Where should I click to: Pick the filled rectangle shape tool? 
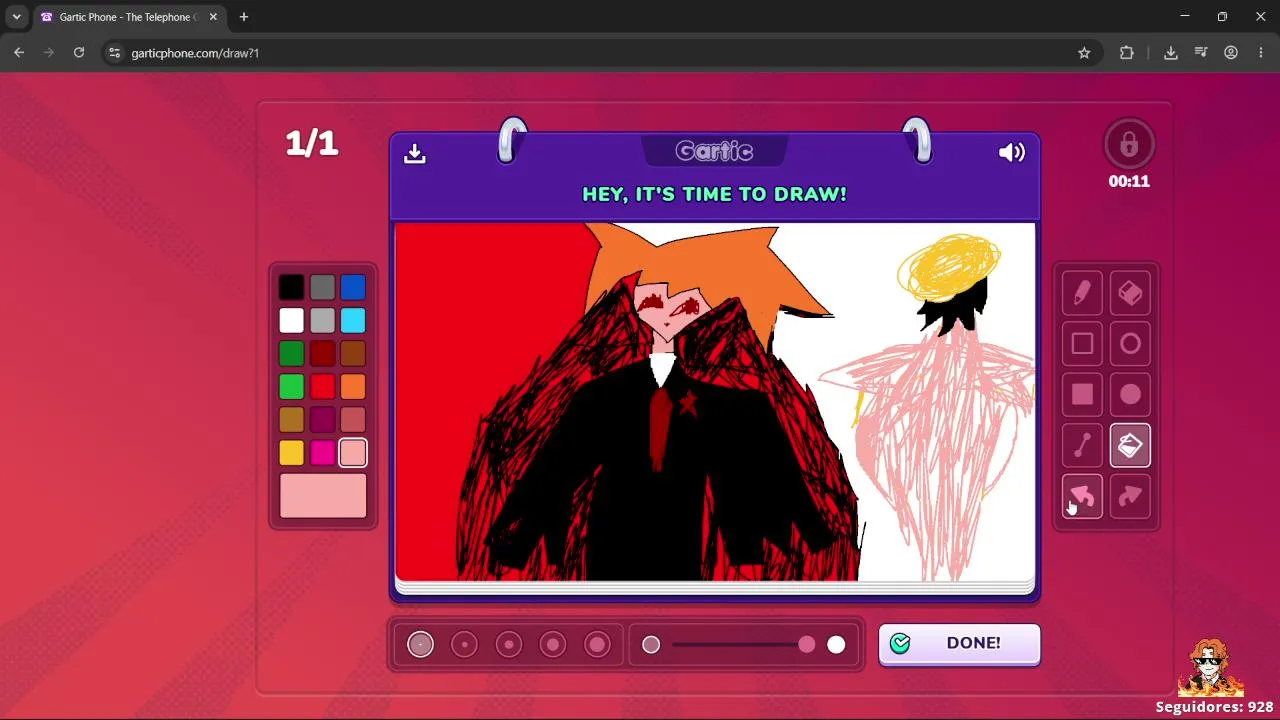point(1082,395)
